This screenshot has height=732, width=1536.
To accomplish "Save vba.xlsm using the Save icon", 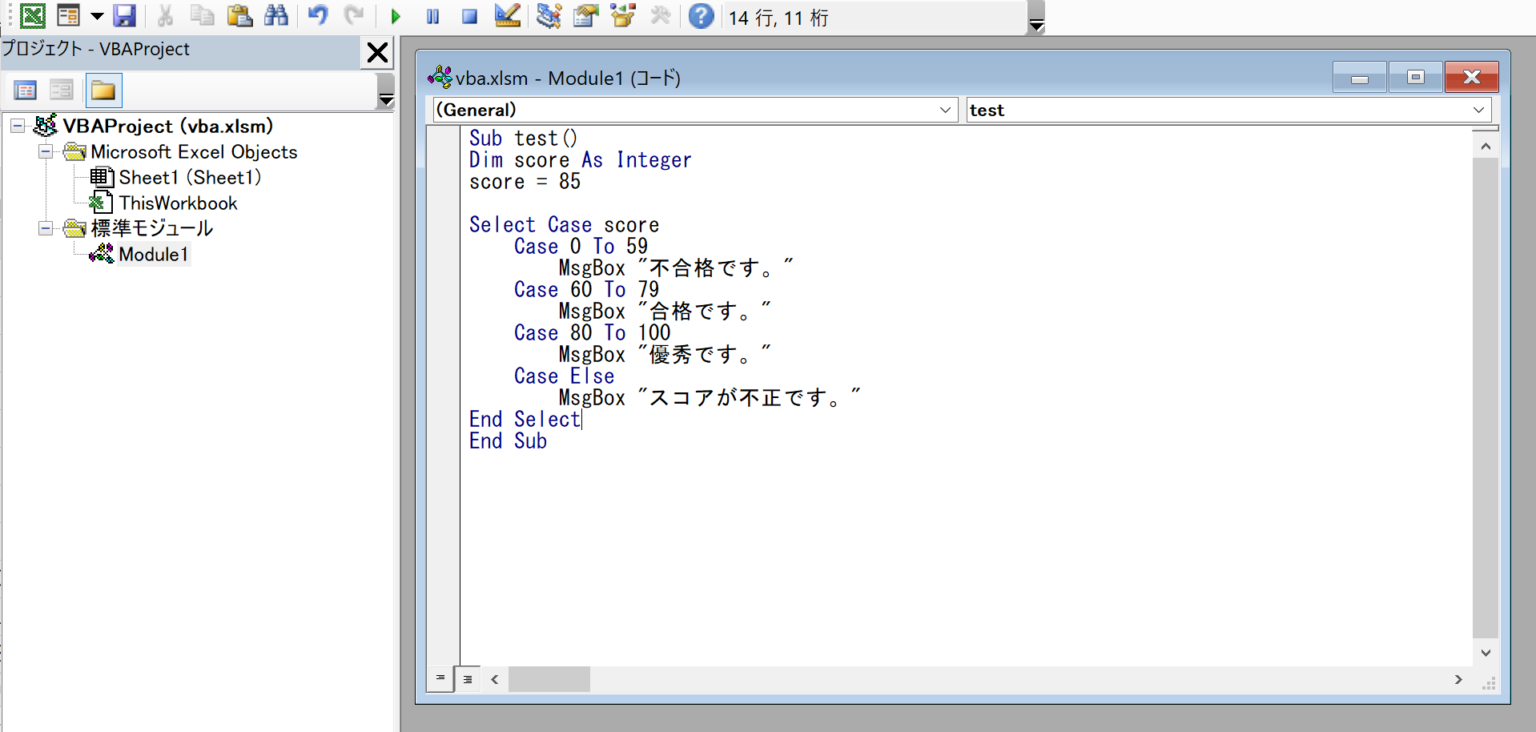I will (124, 16).
